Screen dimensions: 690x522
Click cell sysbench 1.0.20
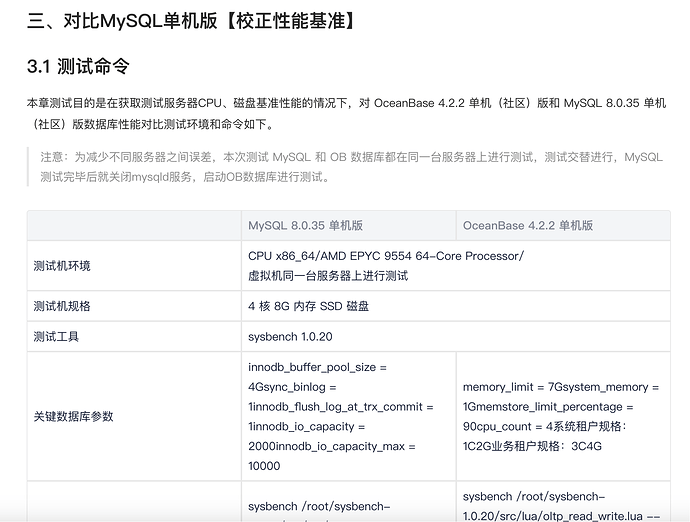pos(455,337)
